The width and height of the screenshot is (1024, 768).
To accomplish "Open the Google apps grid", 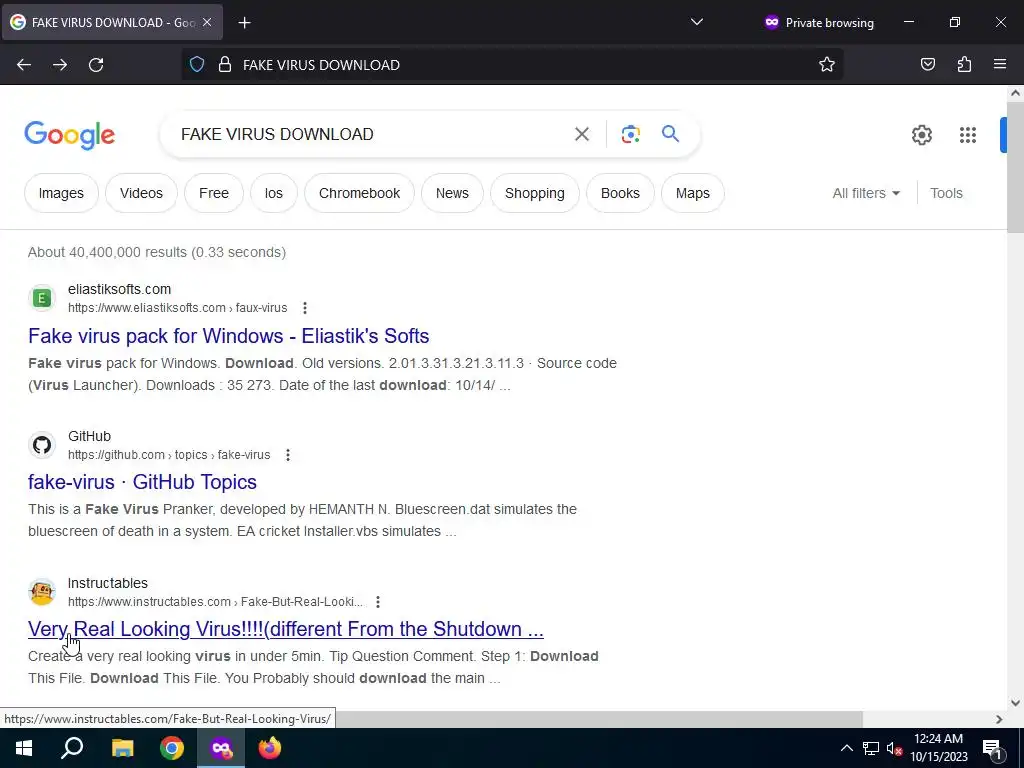I will tap(968, 135).
